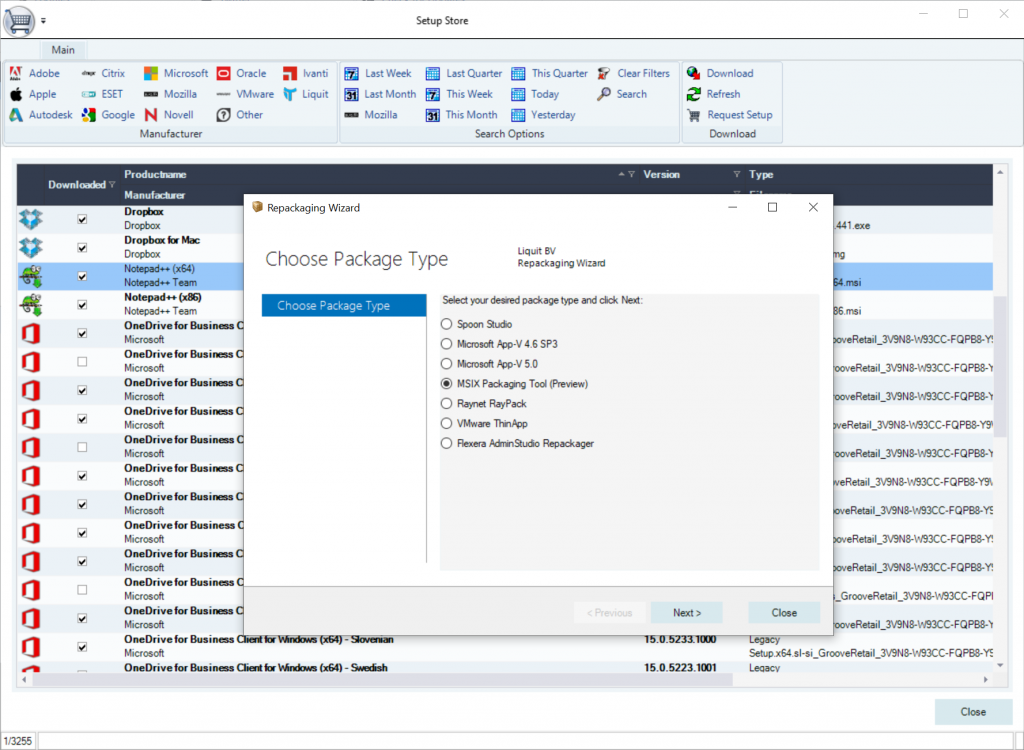
Task: Click Close in Repackaging Wizard
Action: 784,613
